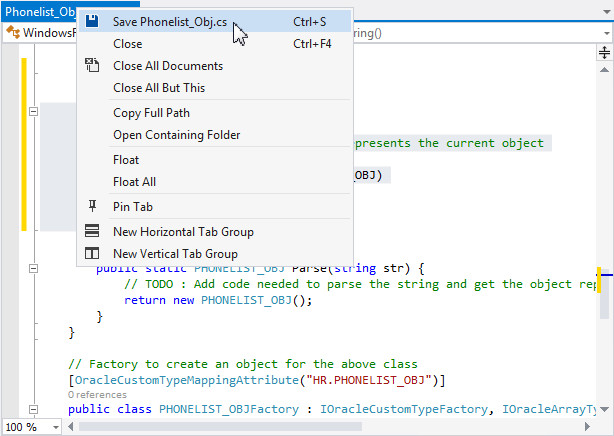The height and width of the screenshot is (436, 614).
Task: Choose Close All But This
Action: coord(215,87)
